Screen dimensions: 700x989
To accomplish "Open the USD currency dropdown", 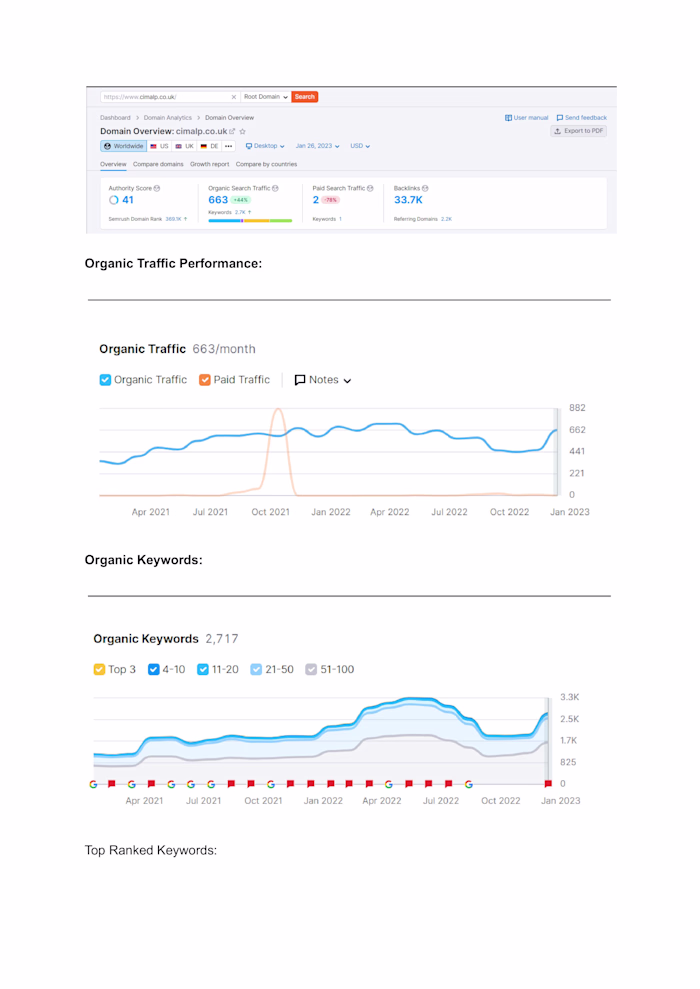I will (357, 145).
